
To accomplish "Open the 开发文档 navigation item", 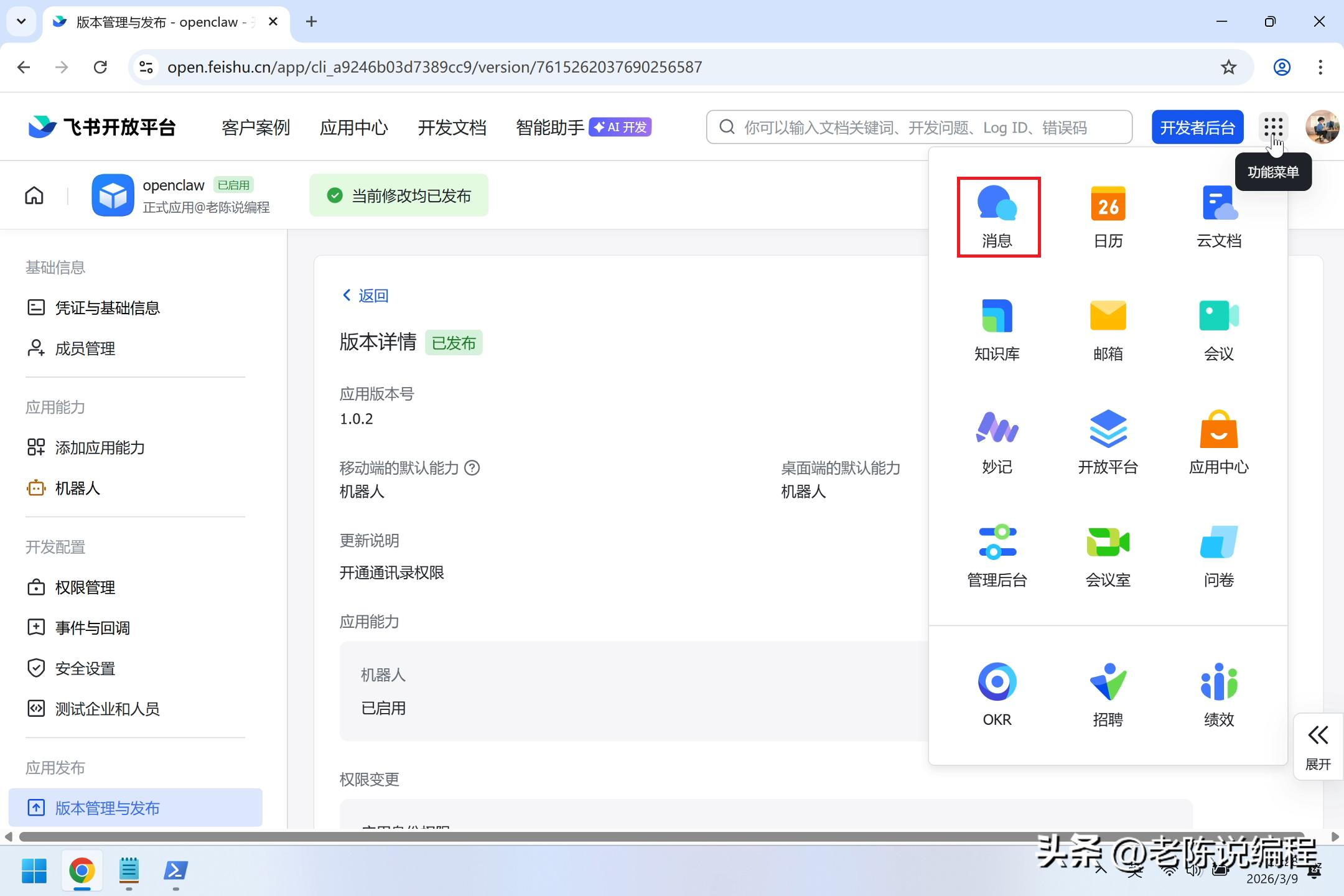I will (x=452, y=128).
